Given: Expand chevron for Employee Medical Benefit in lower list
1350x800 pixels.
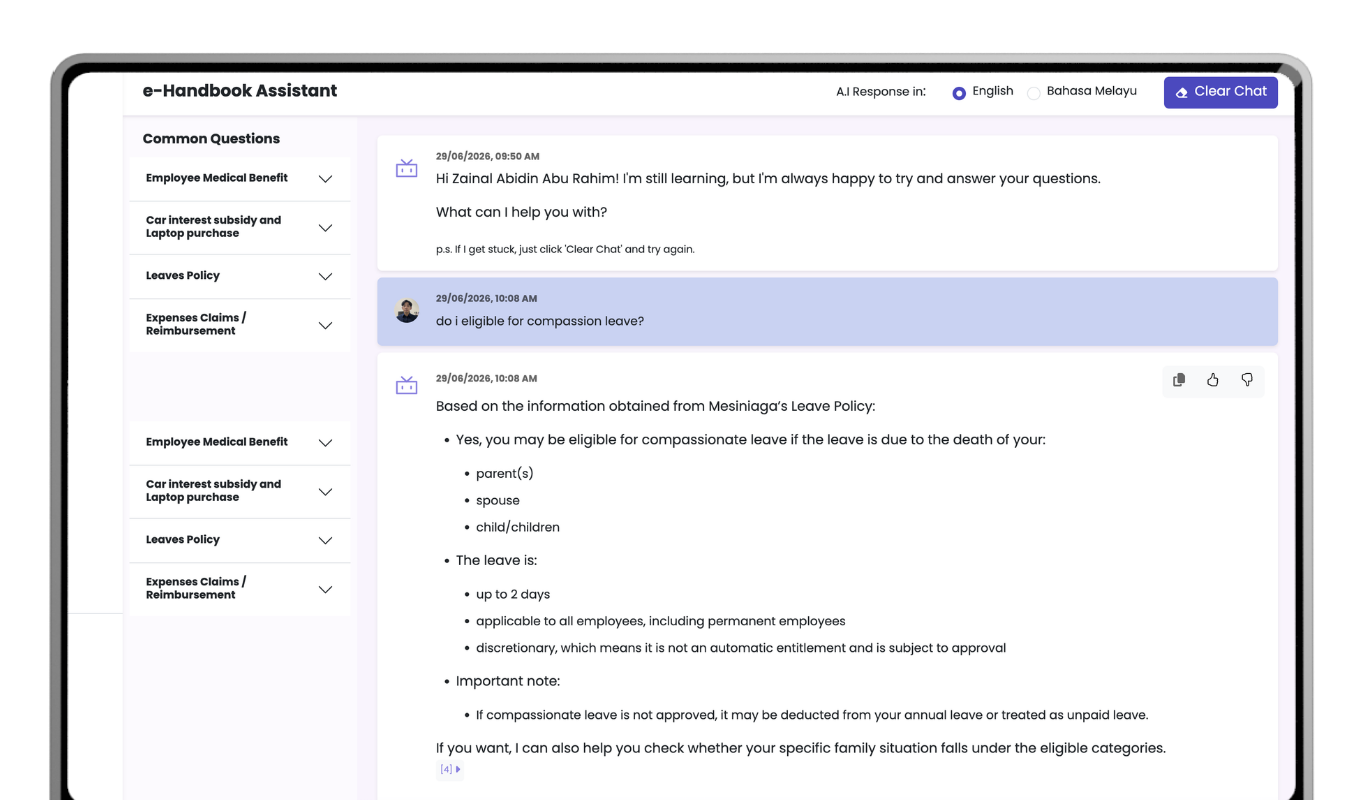Looking at the screenshot, I should tap(325, 443).
